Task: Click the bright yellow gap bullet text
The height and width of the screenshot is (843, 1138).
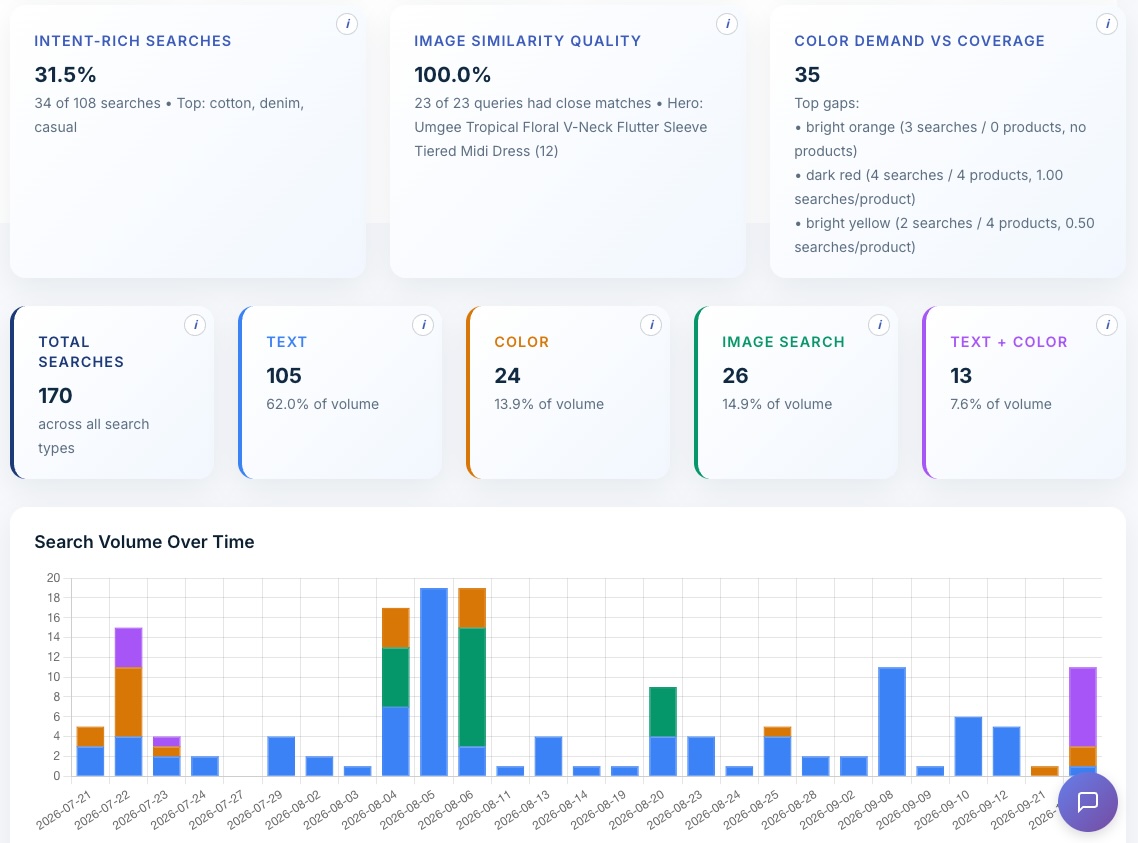Action: [944, 234]
